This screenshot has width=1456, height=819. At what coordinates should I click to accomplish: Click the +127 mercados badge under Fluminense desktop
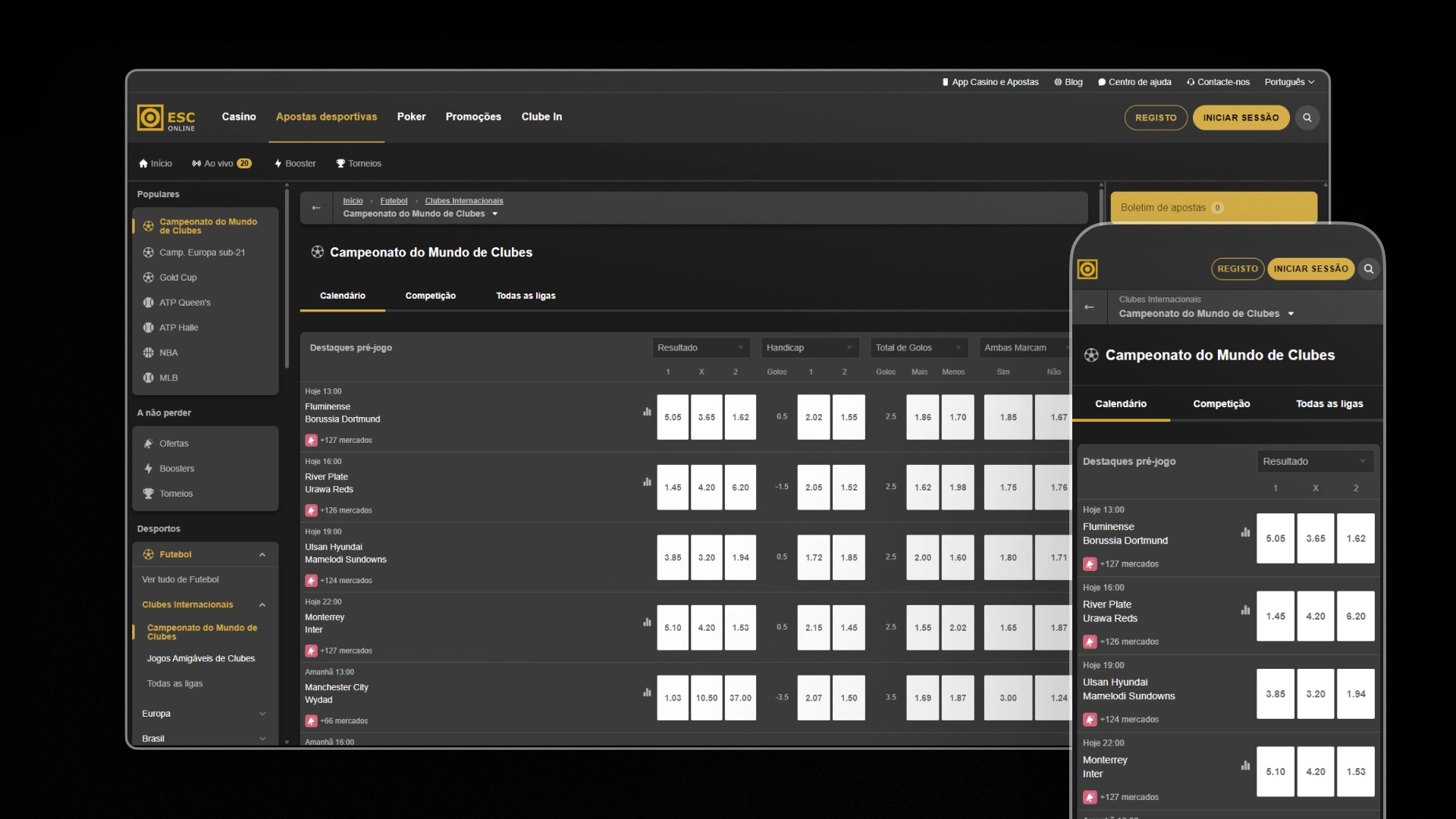click(339, 441)
